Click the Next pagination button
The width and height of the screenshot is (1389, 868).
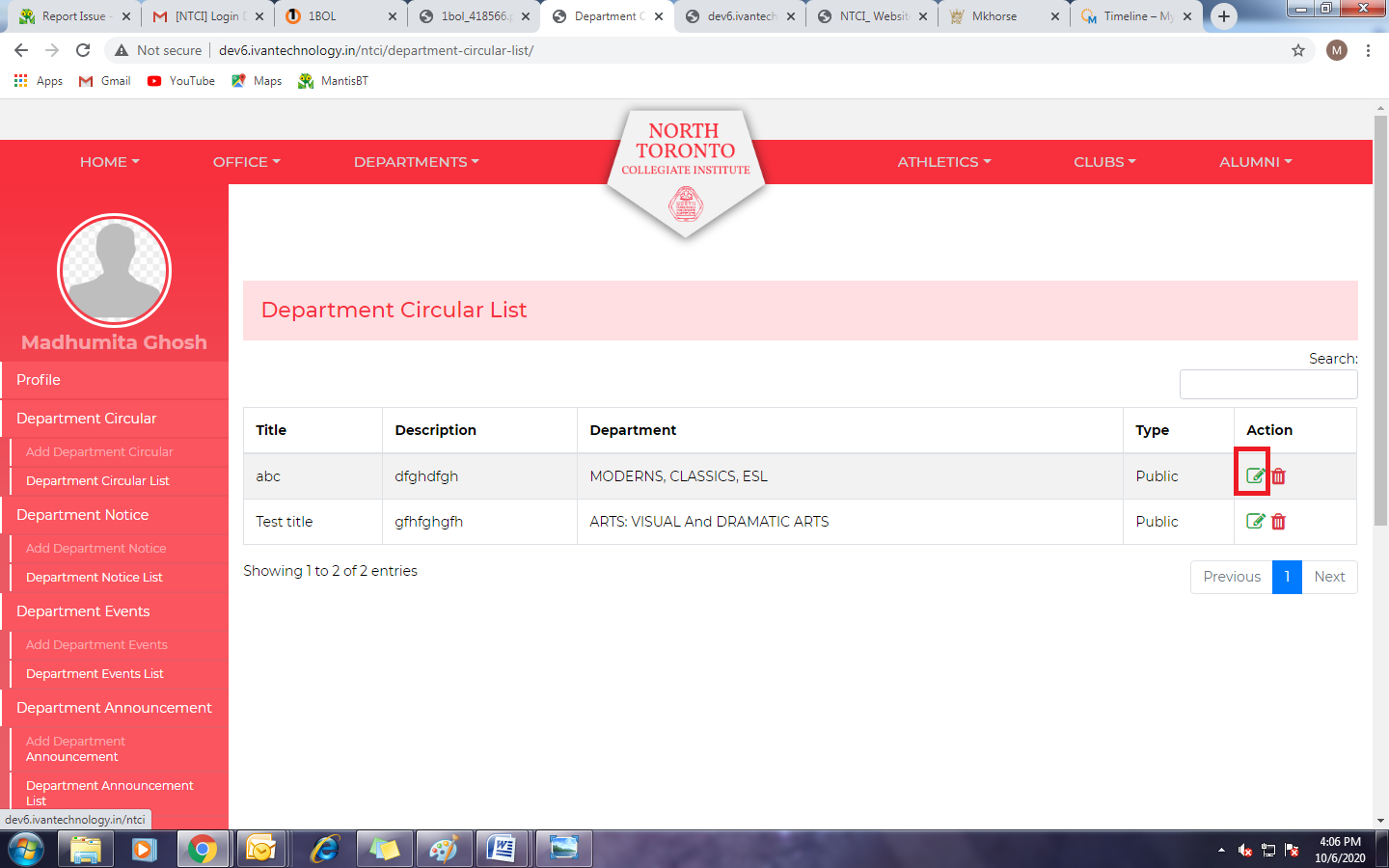[x=1328, y=577]
